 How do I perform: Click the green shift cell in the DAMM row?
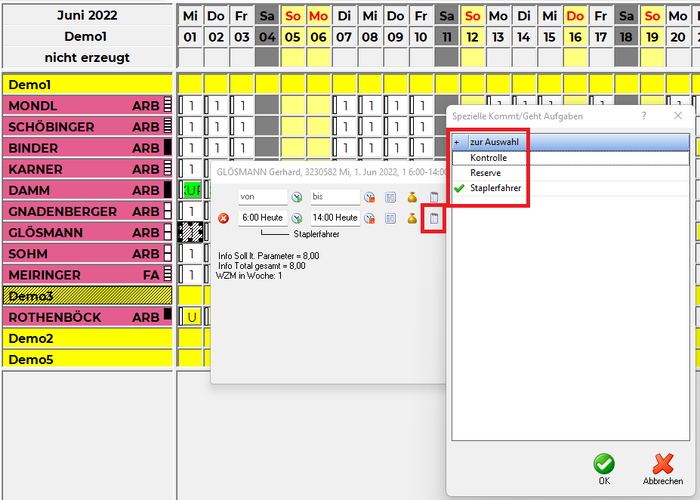190,190
